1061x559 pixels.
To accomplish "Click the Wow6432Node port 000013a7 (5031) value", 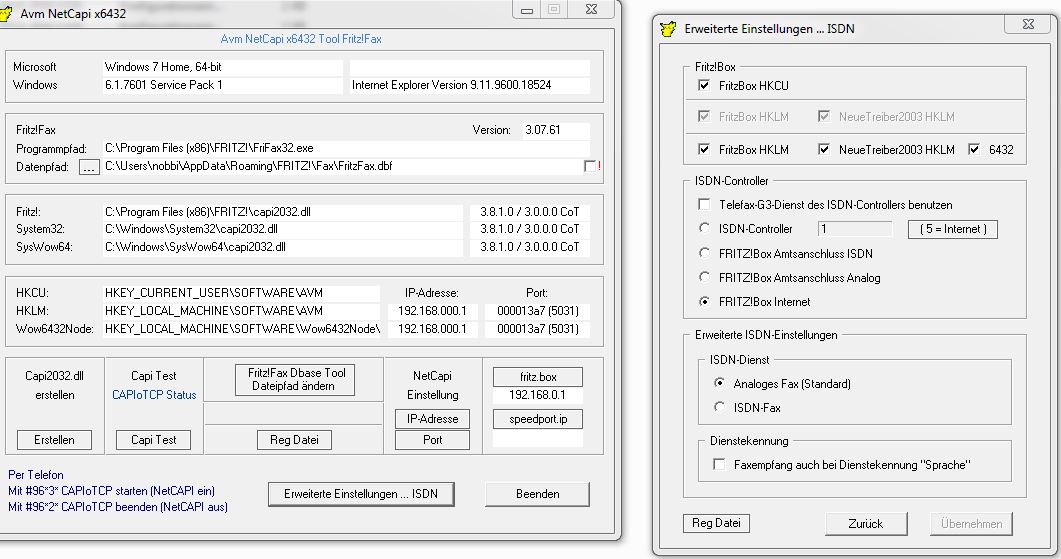I will click(537, 329).
